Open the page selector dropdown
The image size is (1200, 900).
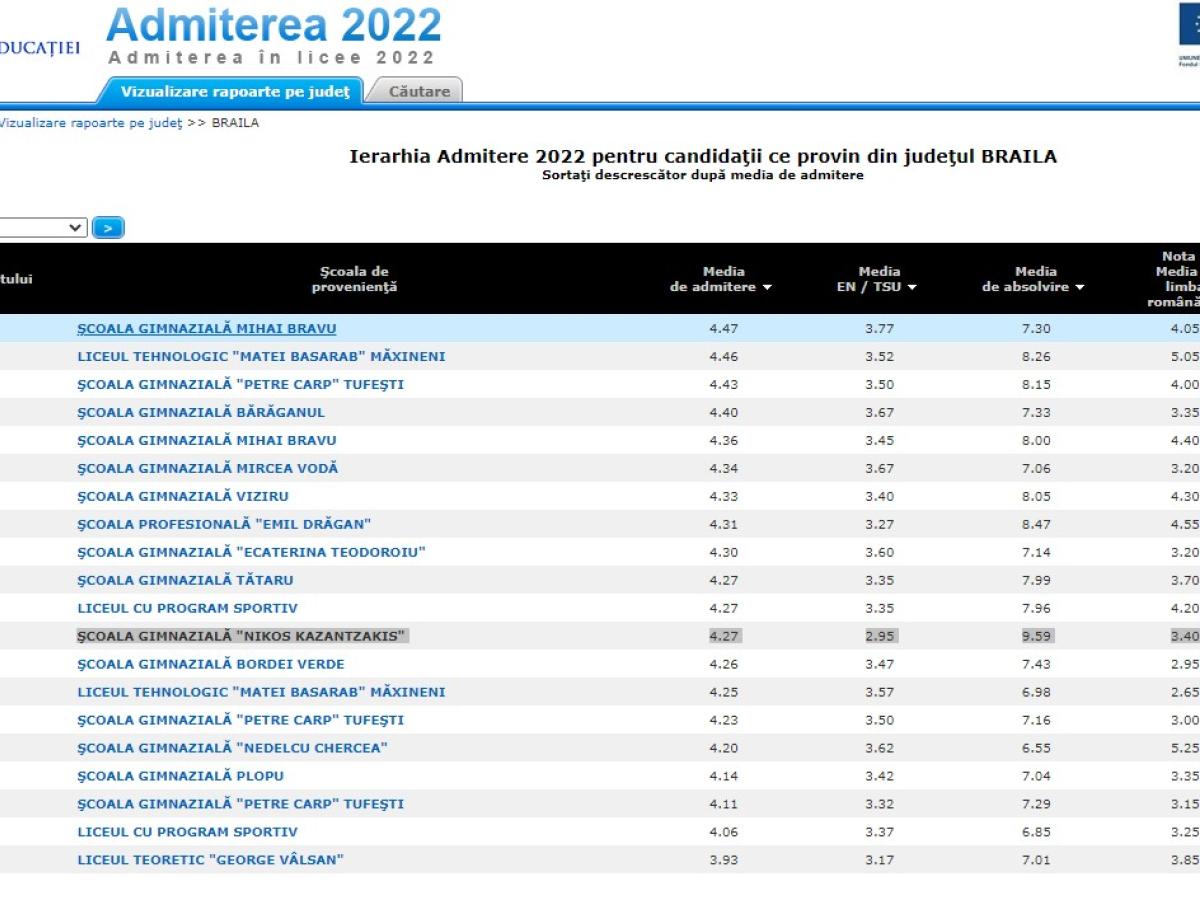[x=42, y=228]
